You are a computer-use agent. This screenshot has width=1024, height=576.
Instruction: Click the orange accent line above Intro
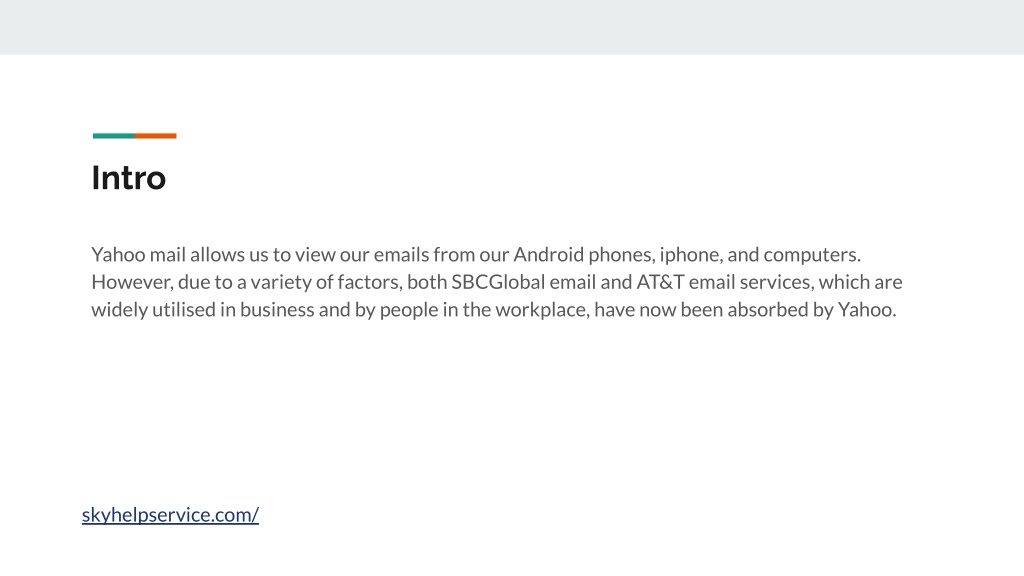[x=156, y=136]
